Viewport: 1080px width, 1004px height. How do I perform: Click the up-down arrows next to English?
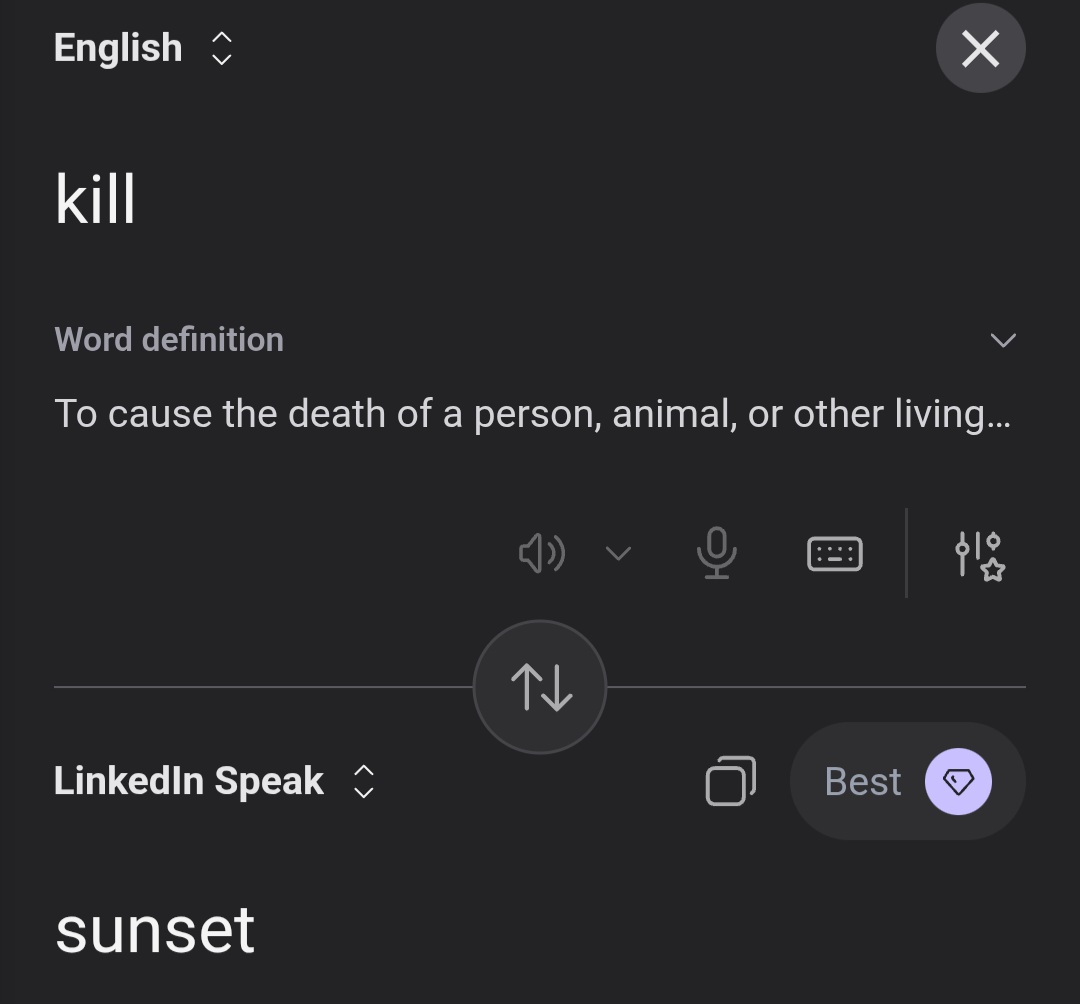222,48
